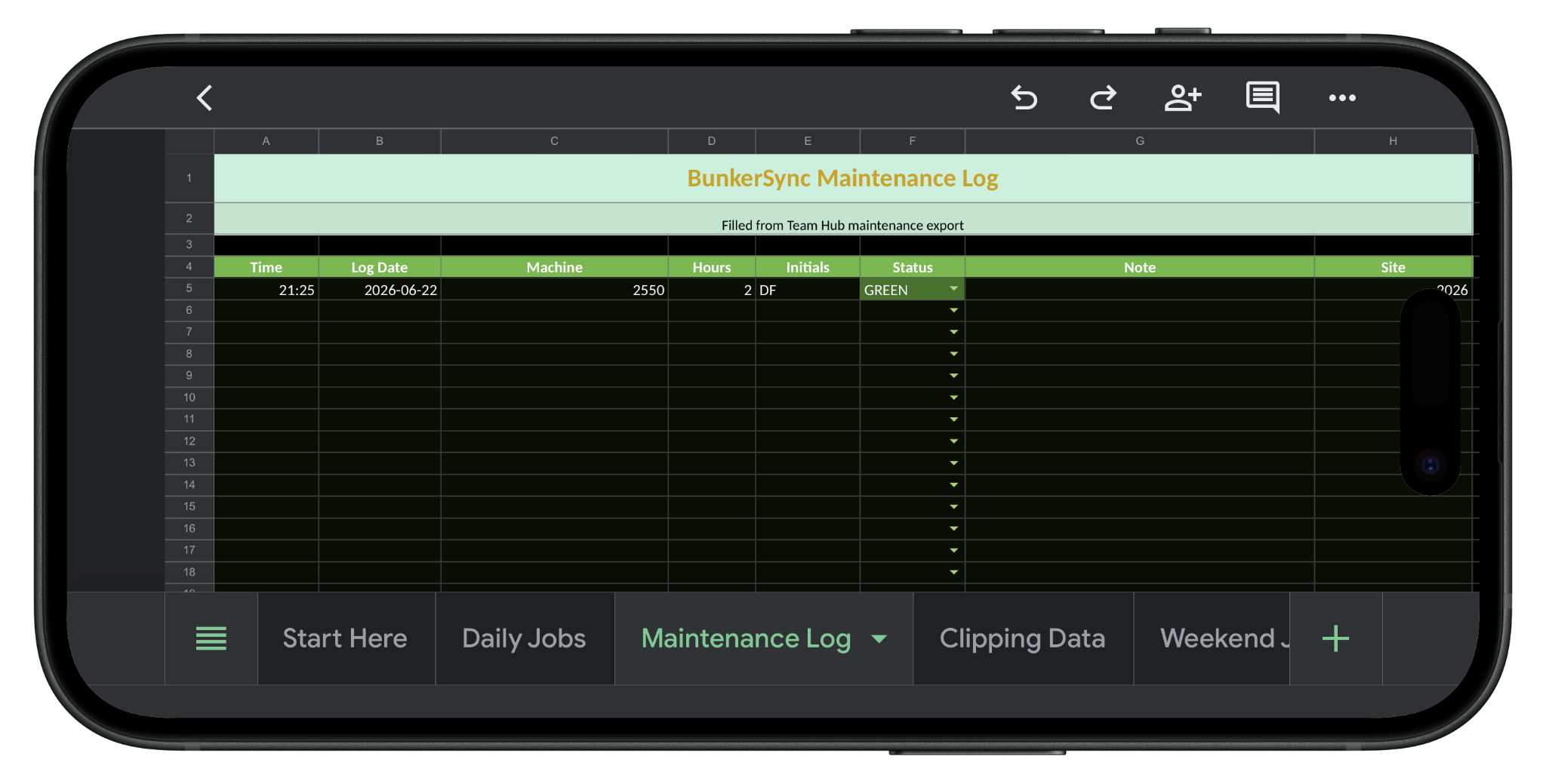1546x784 pixels.
Task: Open the Status dropdown in row 14
Action: tap(954, 485)
